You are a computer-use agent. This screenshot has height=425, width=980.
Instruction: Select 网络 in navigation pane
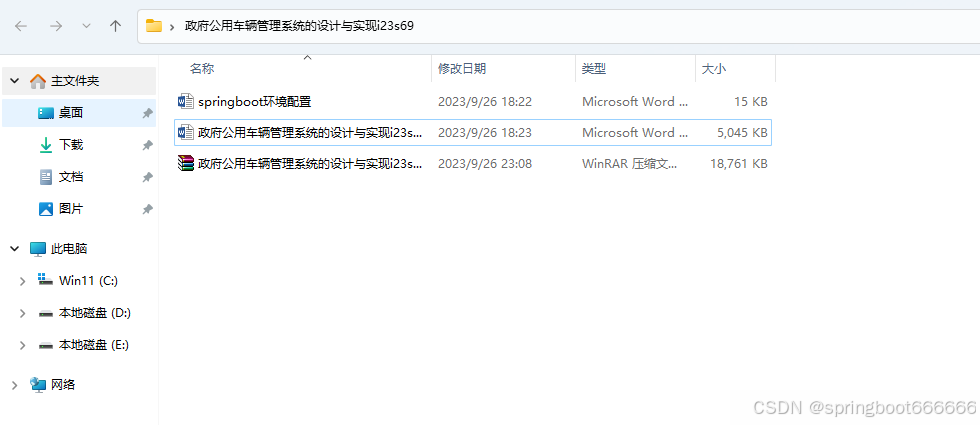62,384
